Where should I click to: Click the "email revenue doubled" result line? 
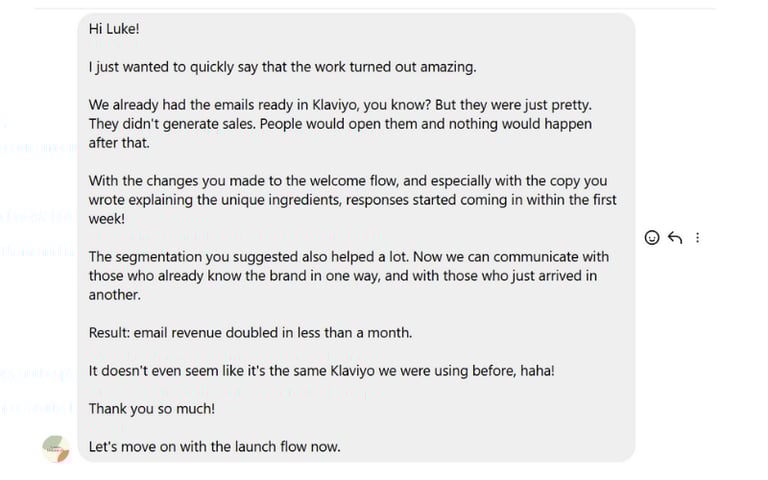(250, 333)
